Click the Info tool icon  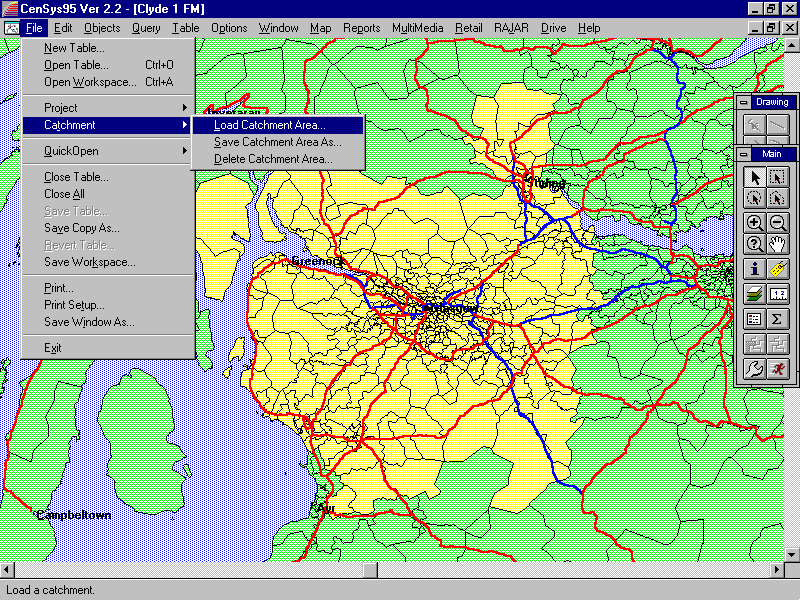tap(755, 269)
